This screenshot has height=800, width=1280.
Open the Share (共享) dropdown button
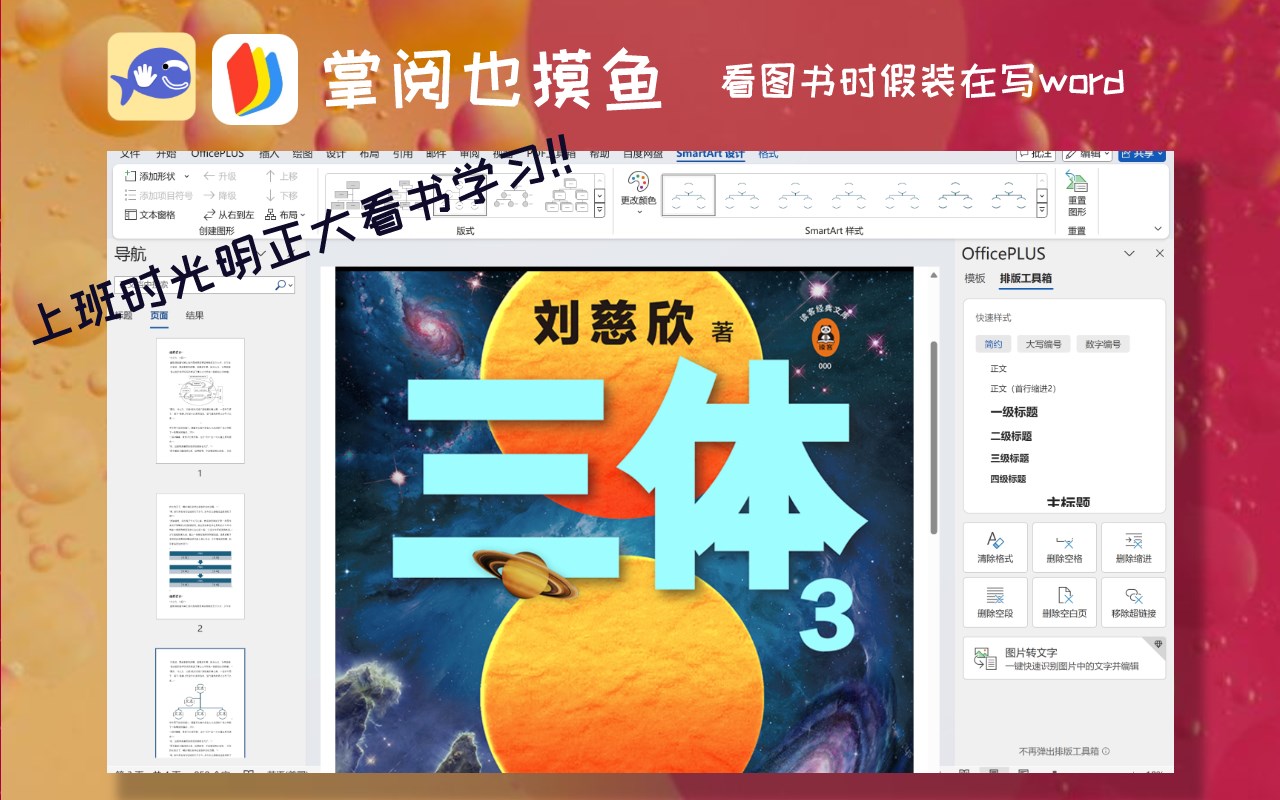coord(1142,155)
